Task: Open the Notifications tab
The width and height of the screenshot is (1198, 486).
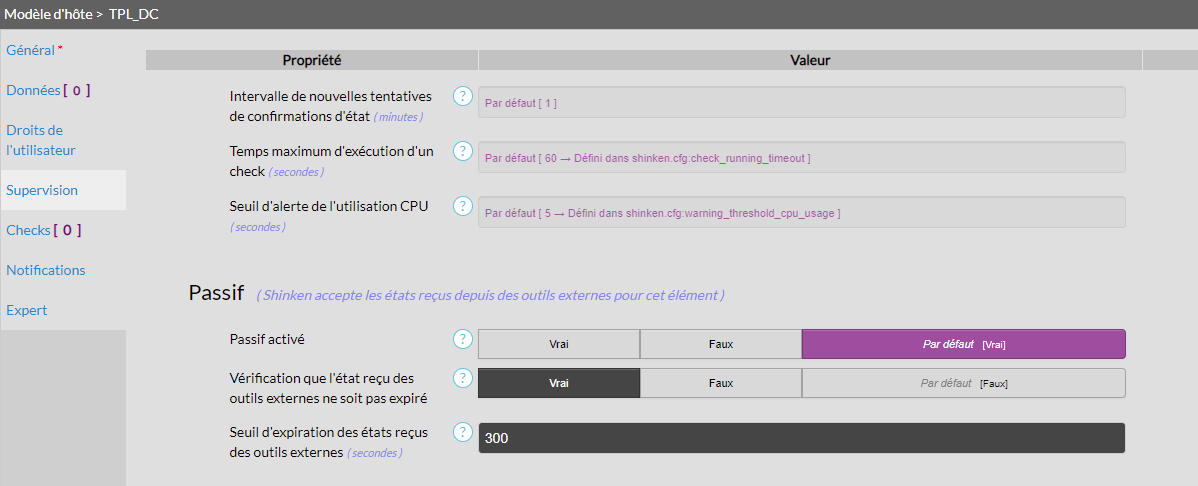Action: (x=46, y=270)
